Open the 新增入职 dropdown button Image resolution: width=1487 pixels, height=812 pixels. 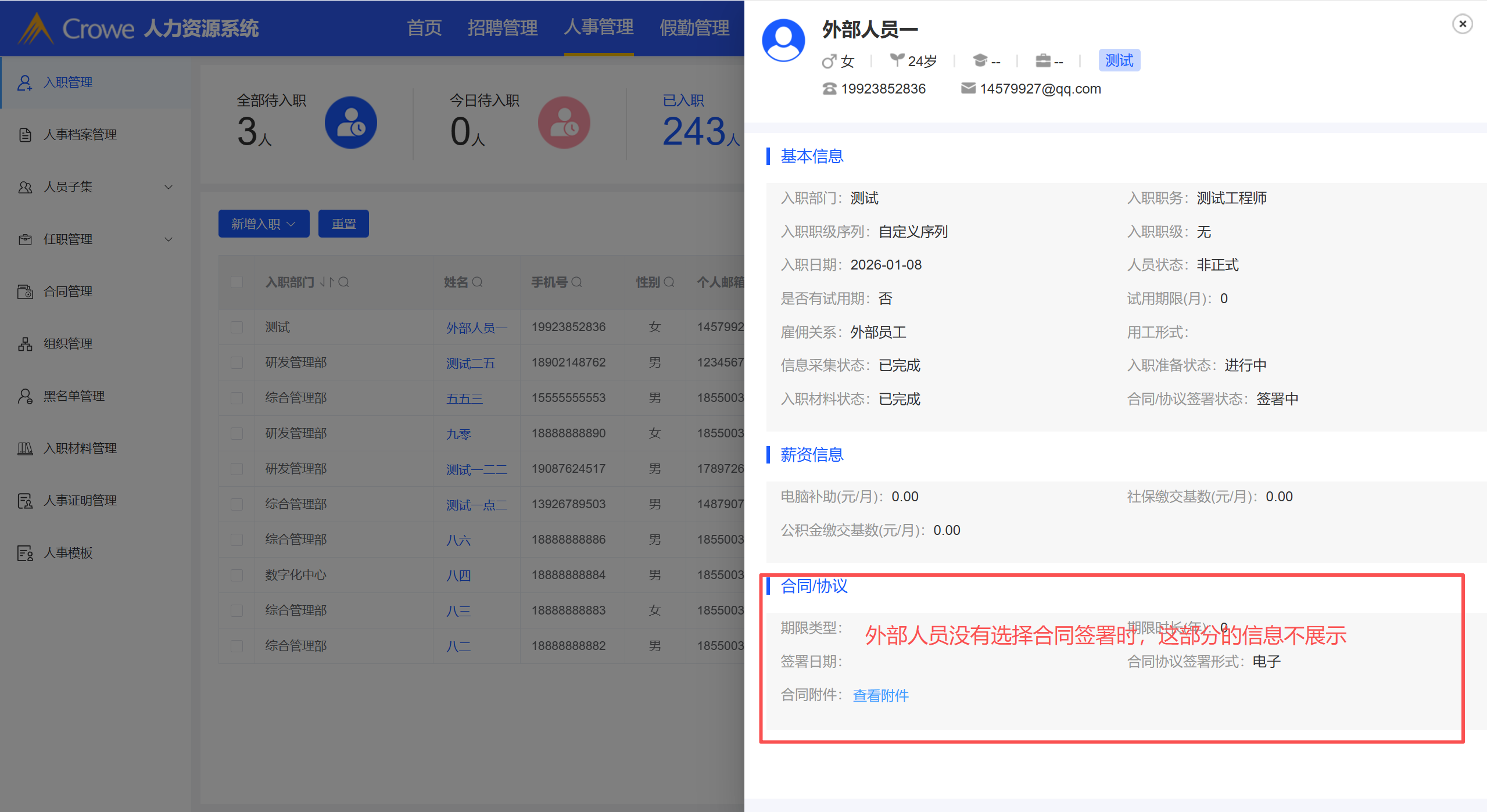click(263, 224)
